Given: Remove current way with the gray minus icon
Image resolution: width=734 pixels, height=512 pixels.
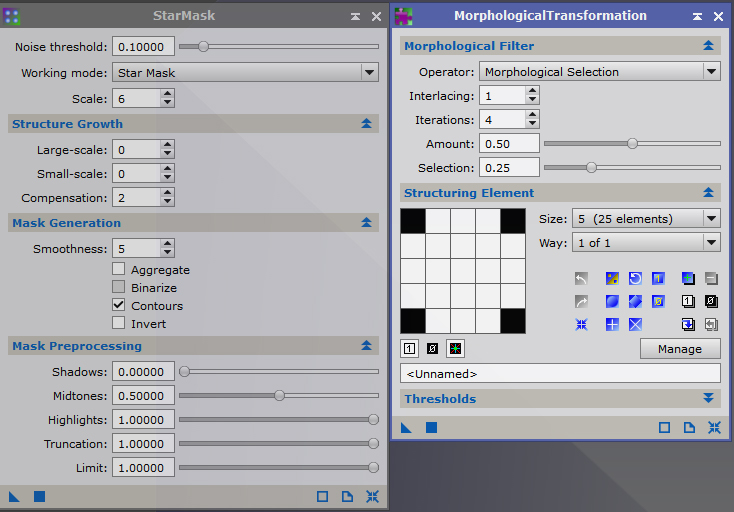Looking at the screenshot, I should pos(711,279).
